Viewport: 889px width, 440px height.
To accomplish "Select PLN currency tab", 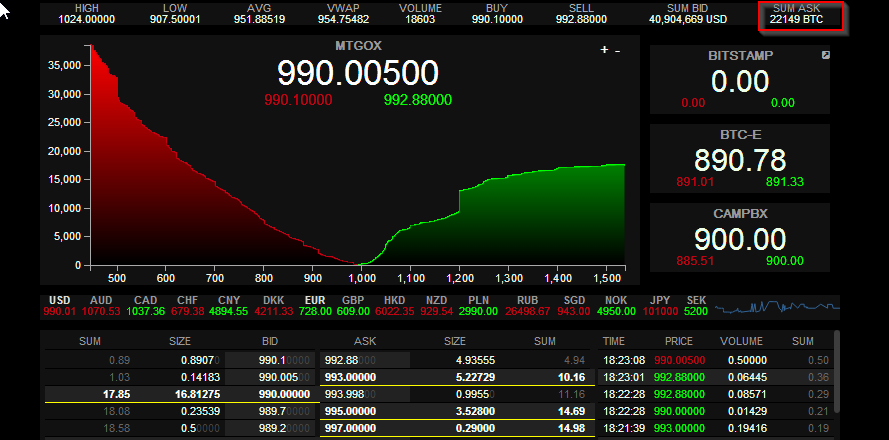I will tap(479, 306).
